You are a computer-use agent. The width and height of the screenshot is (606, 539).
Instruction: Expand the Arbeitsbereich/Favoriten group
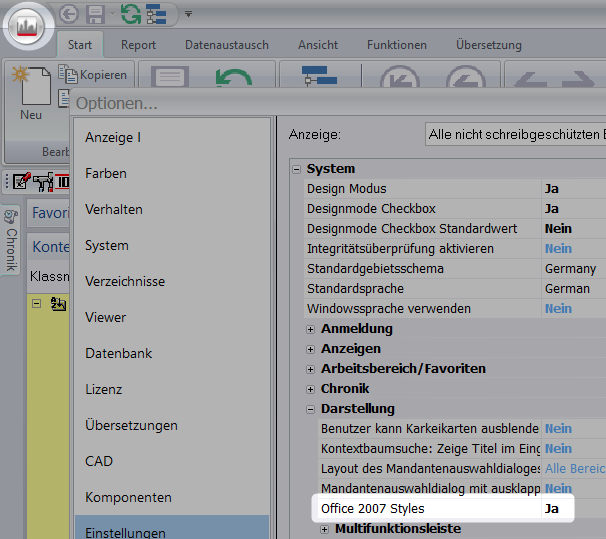coord(310,369)
